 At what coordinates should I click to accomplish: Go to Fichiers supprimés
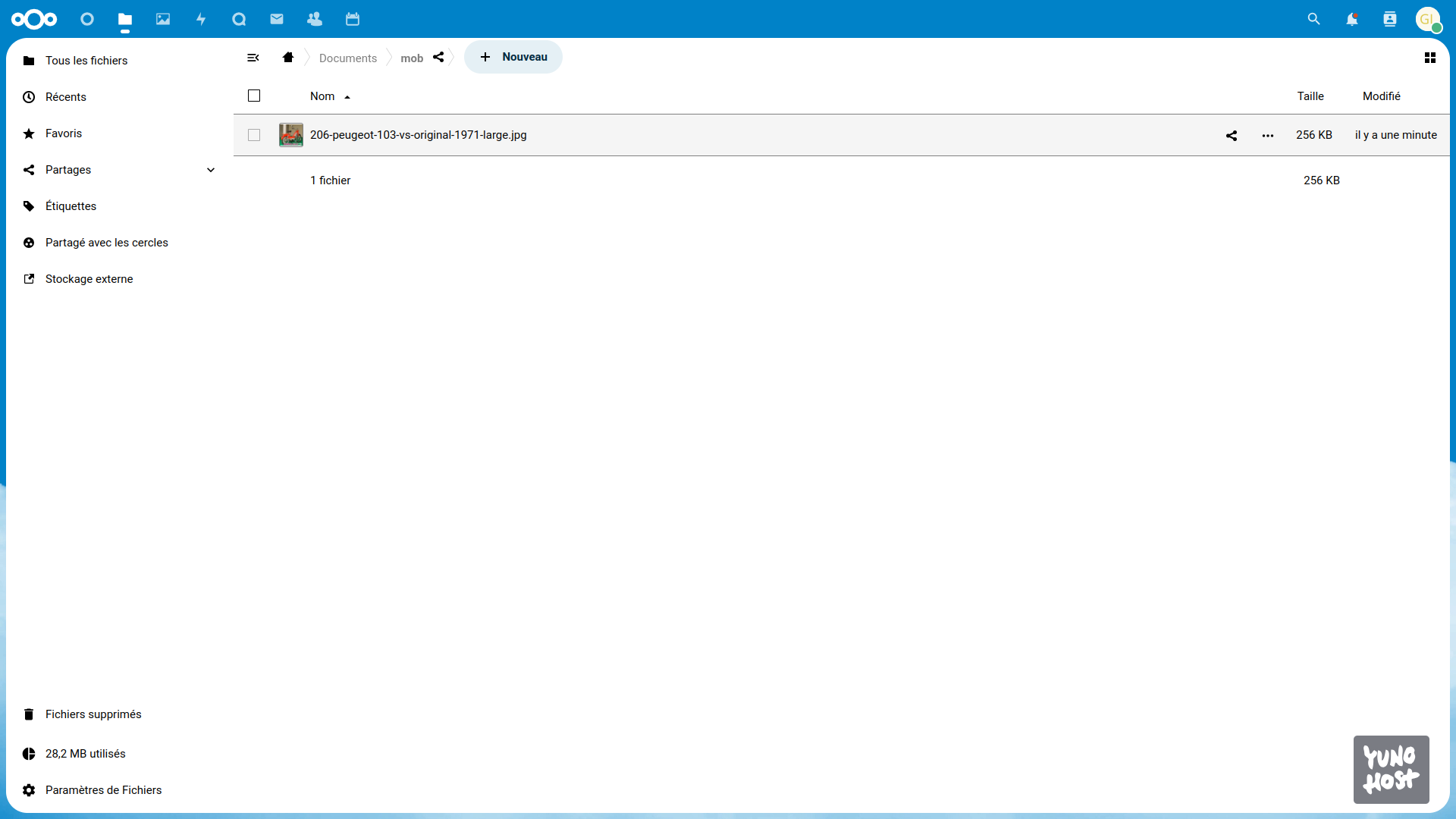pyautogui.click(x=93, y=714)
